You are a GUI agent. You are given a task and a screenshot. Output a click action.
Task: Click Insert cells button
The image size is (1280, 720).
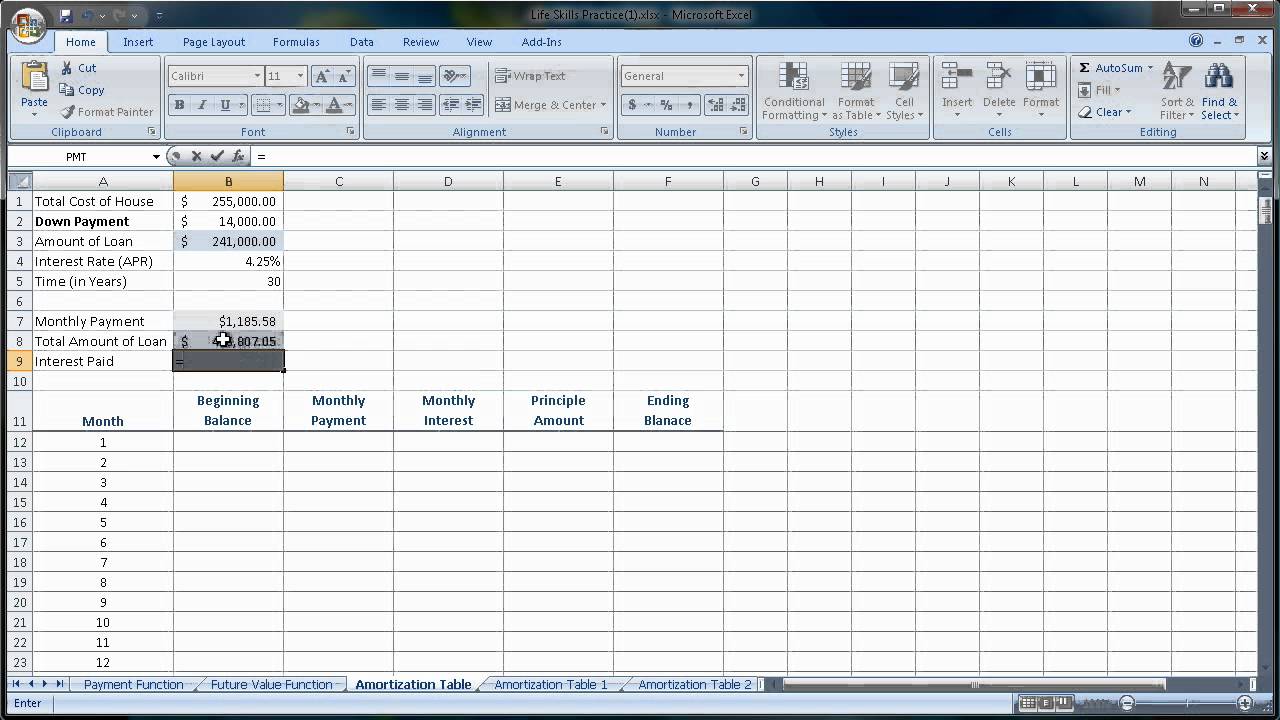[957, 91]
